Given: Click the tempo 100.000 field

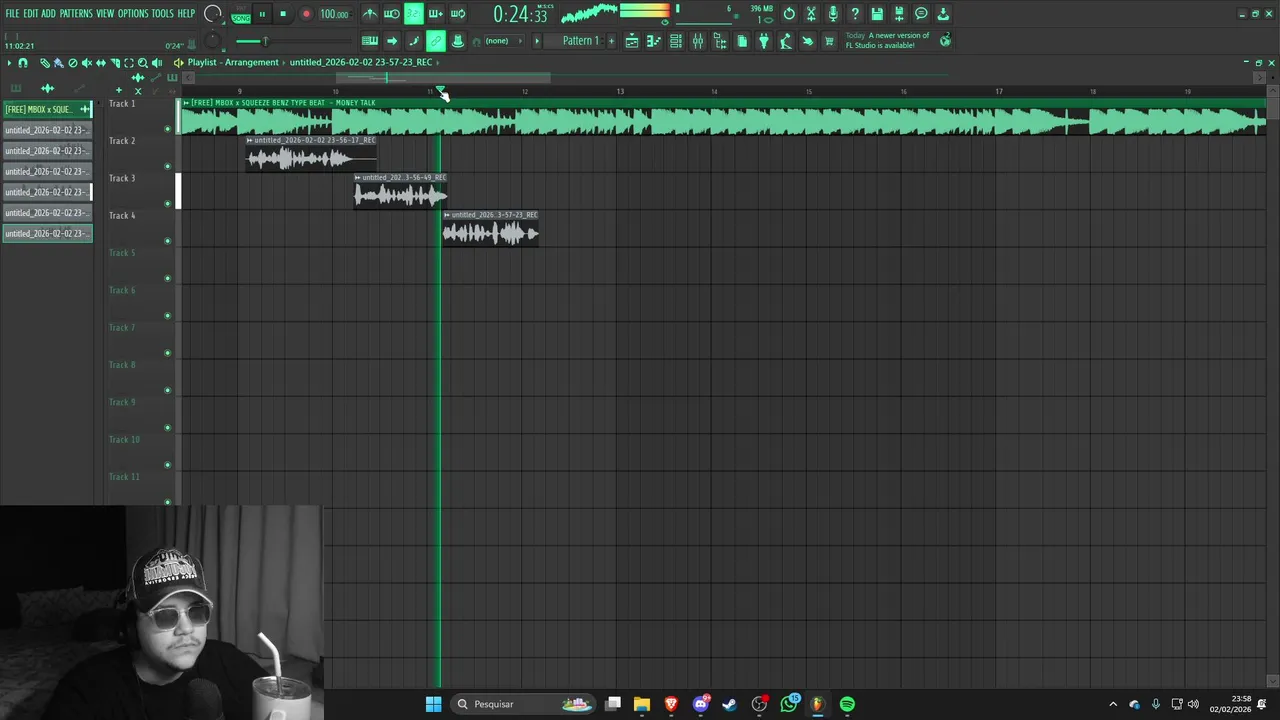Looking at the screenshot, I should tap(334, 14).
